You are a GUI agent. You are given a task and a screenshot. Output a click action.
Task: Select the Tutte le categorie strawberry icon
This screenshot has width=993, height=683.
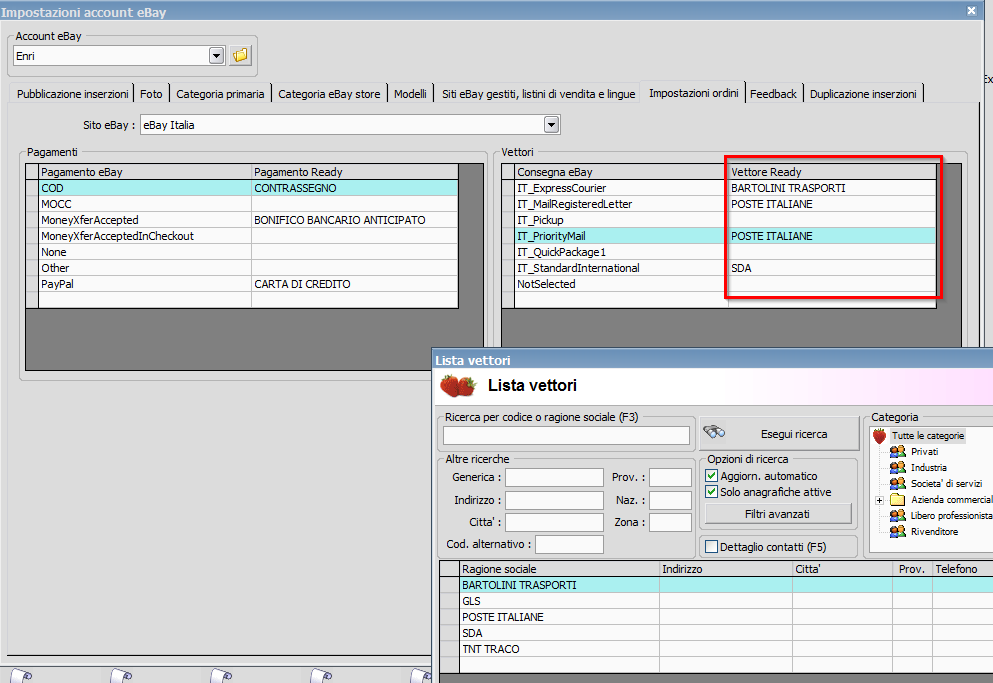[879, 436]
